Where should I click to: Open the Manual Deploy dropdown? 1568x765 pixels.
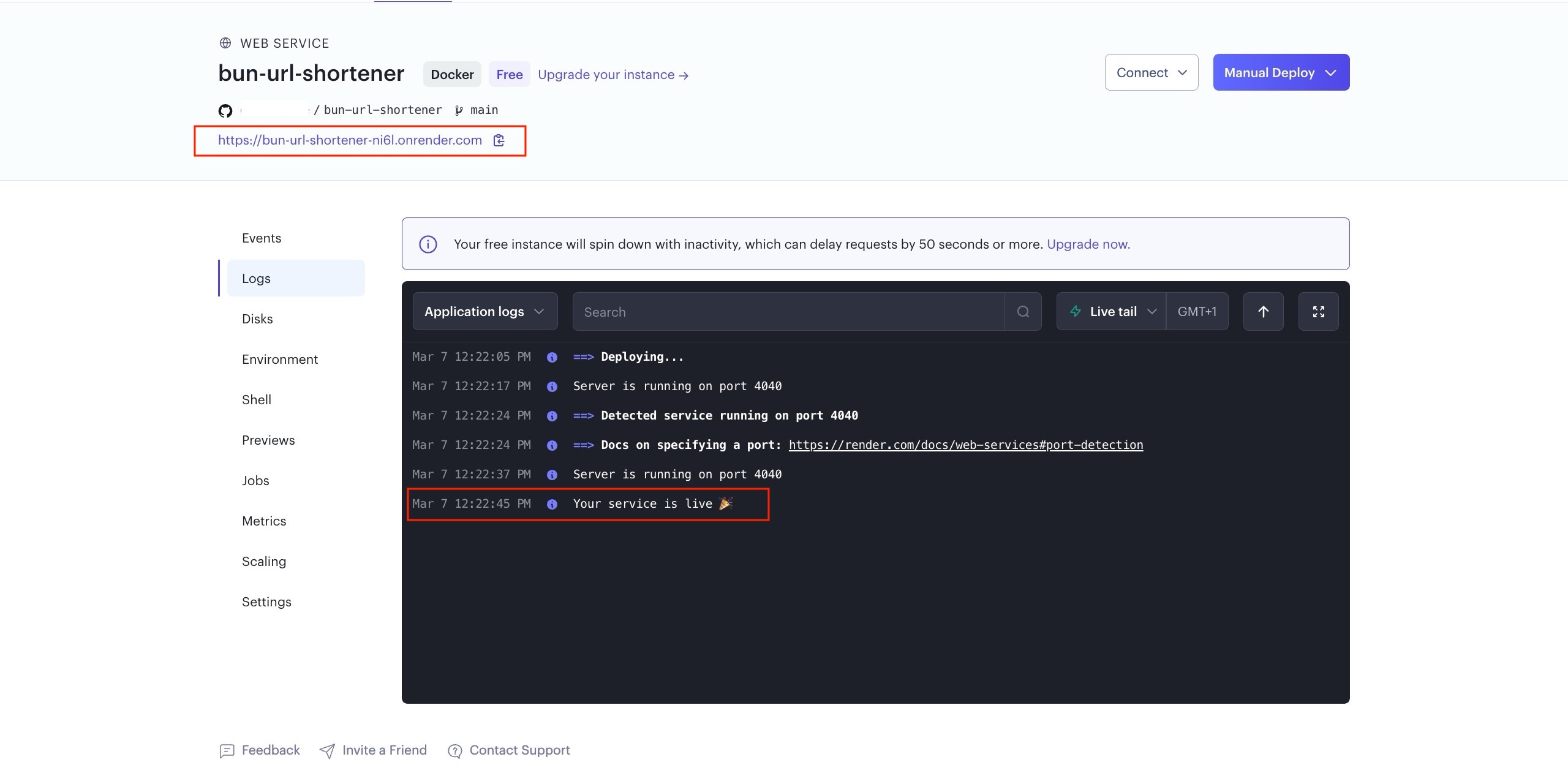[x=1281, y=72]
